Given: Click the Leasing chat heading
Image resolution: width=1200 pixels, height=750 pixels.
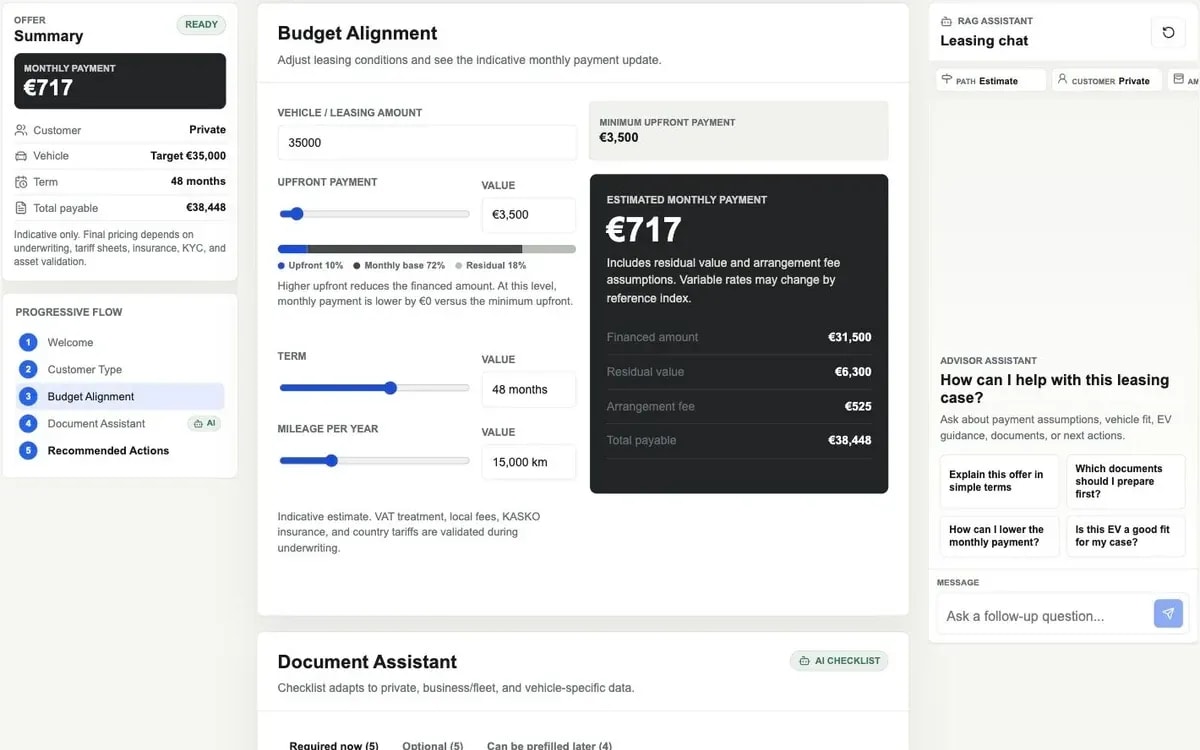Looking at the screenshot, I should click(x=984, y=41).
